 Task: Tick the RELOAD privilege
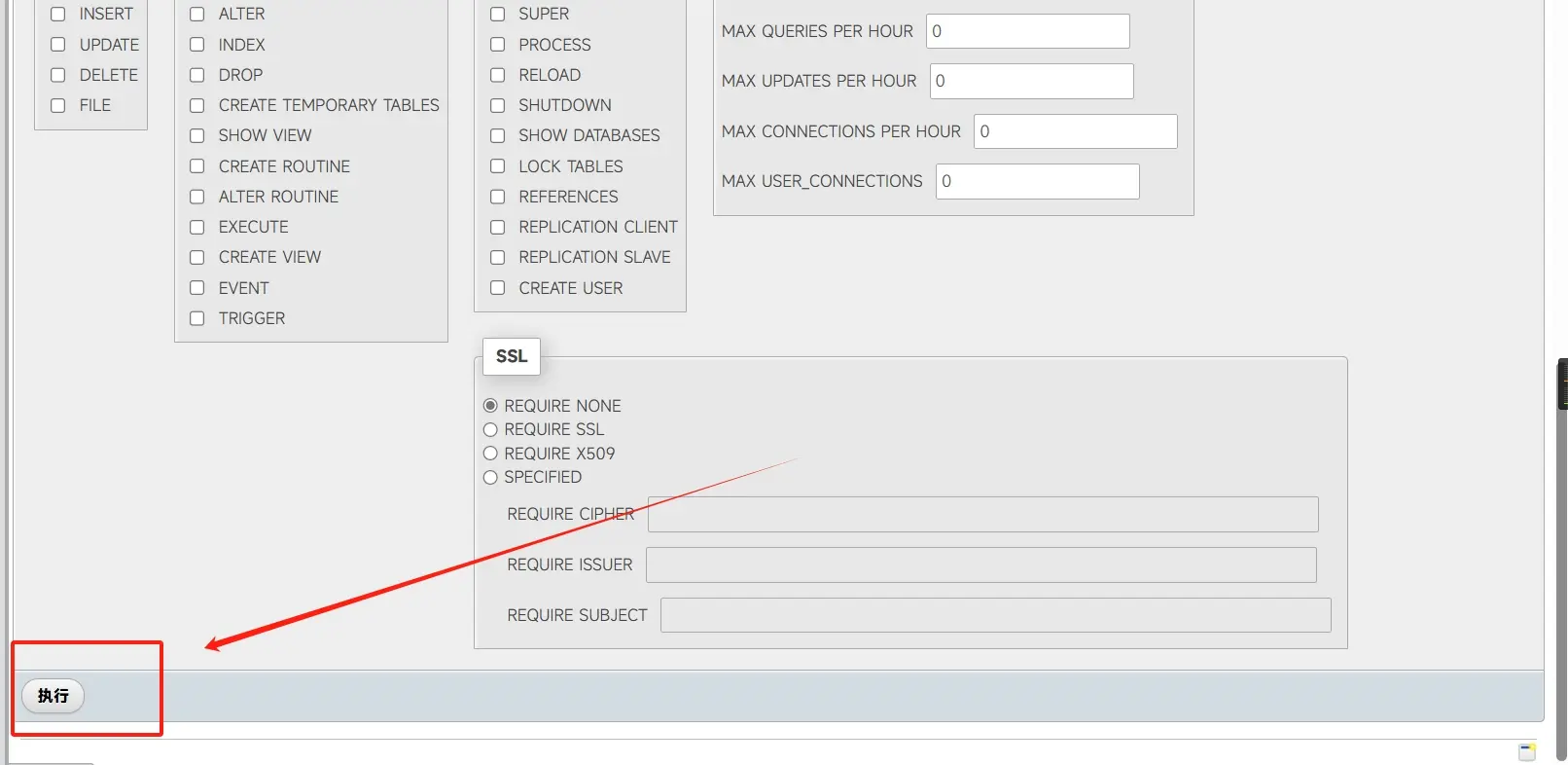pyautogui.click(x=498, y=75)
